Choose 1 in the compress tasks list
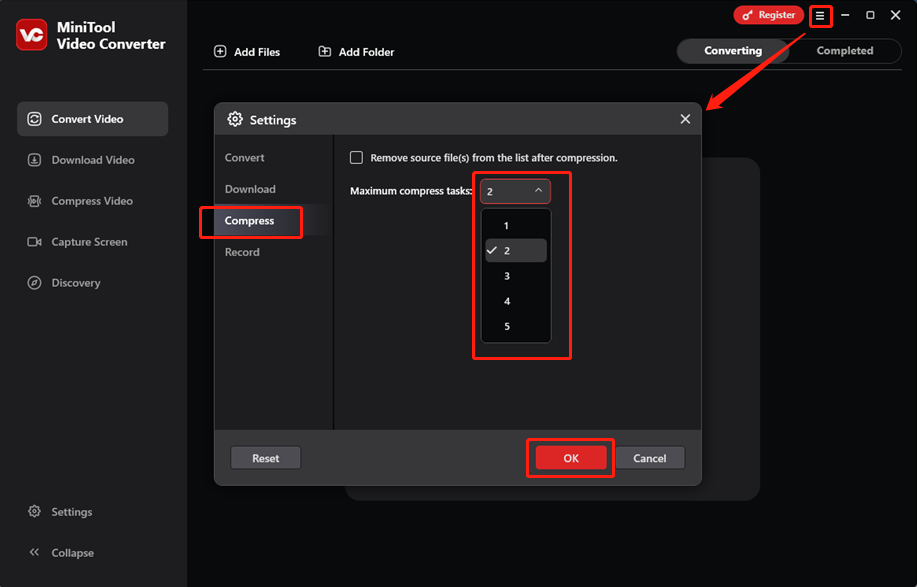 [516, 225]
